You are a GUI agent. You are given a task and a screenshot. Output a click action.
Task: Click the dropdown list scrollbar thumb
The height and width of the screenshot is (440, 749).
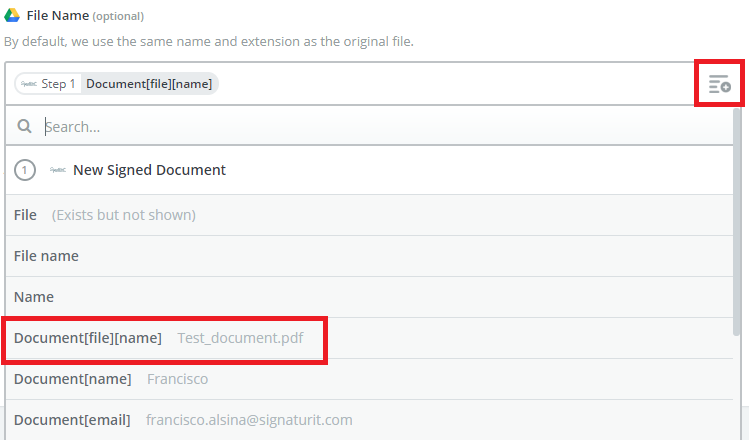point(737,222)
